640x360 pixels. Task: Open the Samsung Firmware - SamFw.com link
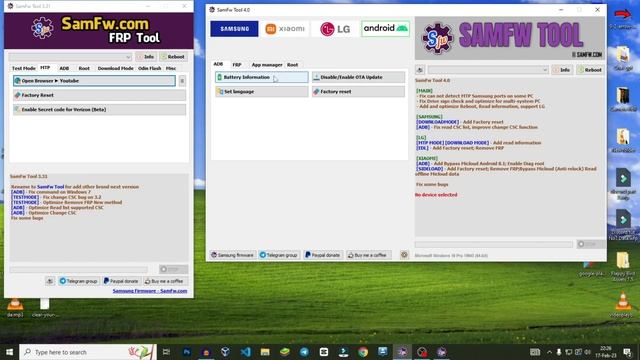tap(150, 291)
